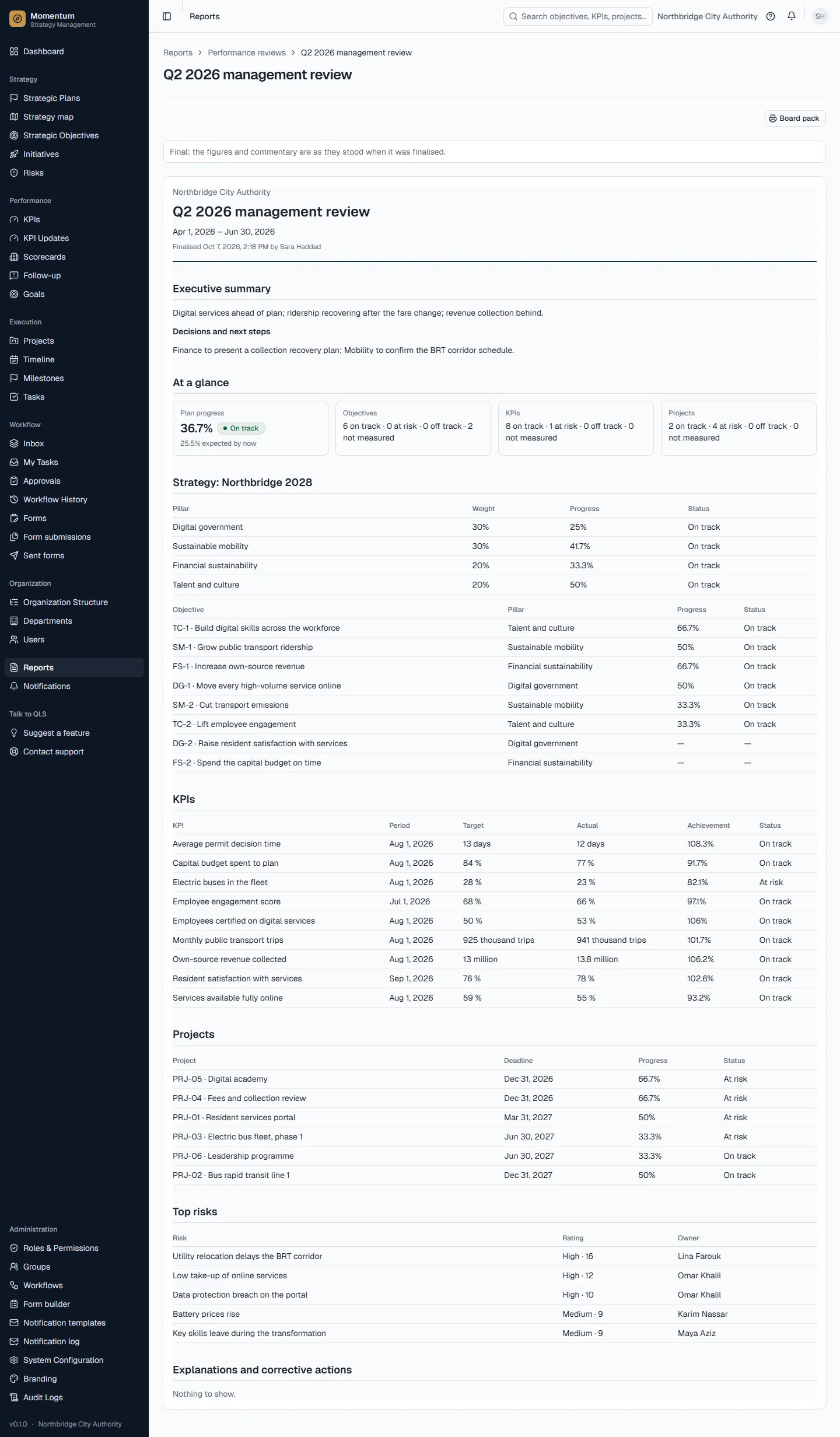This screenshot has height=1437, width=840.
Task: Open the notifications bell icon
Action: point(792,16)
